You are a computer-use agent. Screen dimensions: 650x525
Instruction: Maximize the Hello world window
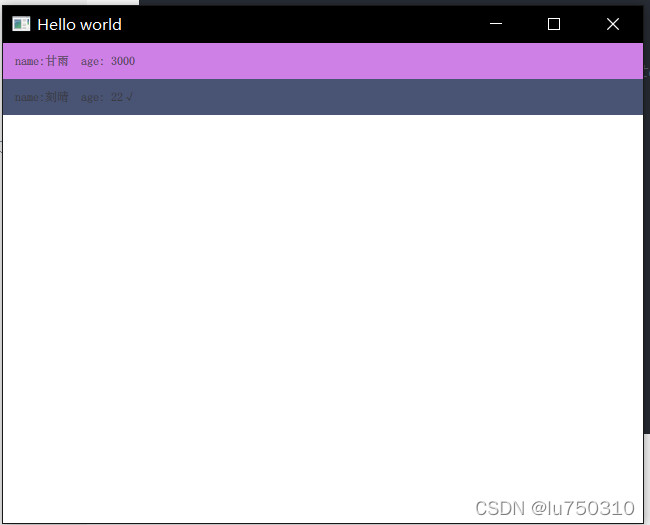point(554,24)
